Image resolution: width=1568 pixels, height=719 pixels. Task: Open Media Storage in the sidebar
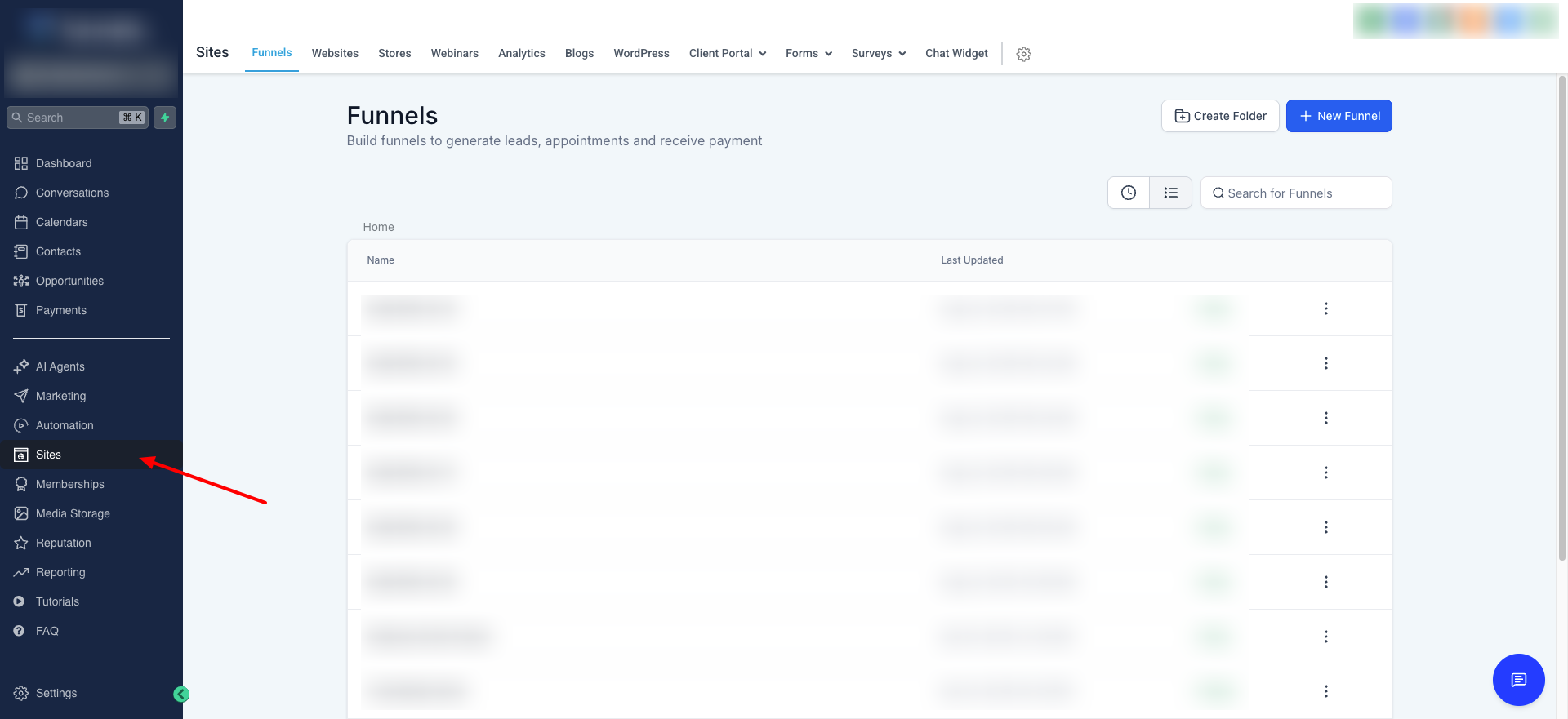click(x=73, y=513)
